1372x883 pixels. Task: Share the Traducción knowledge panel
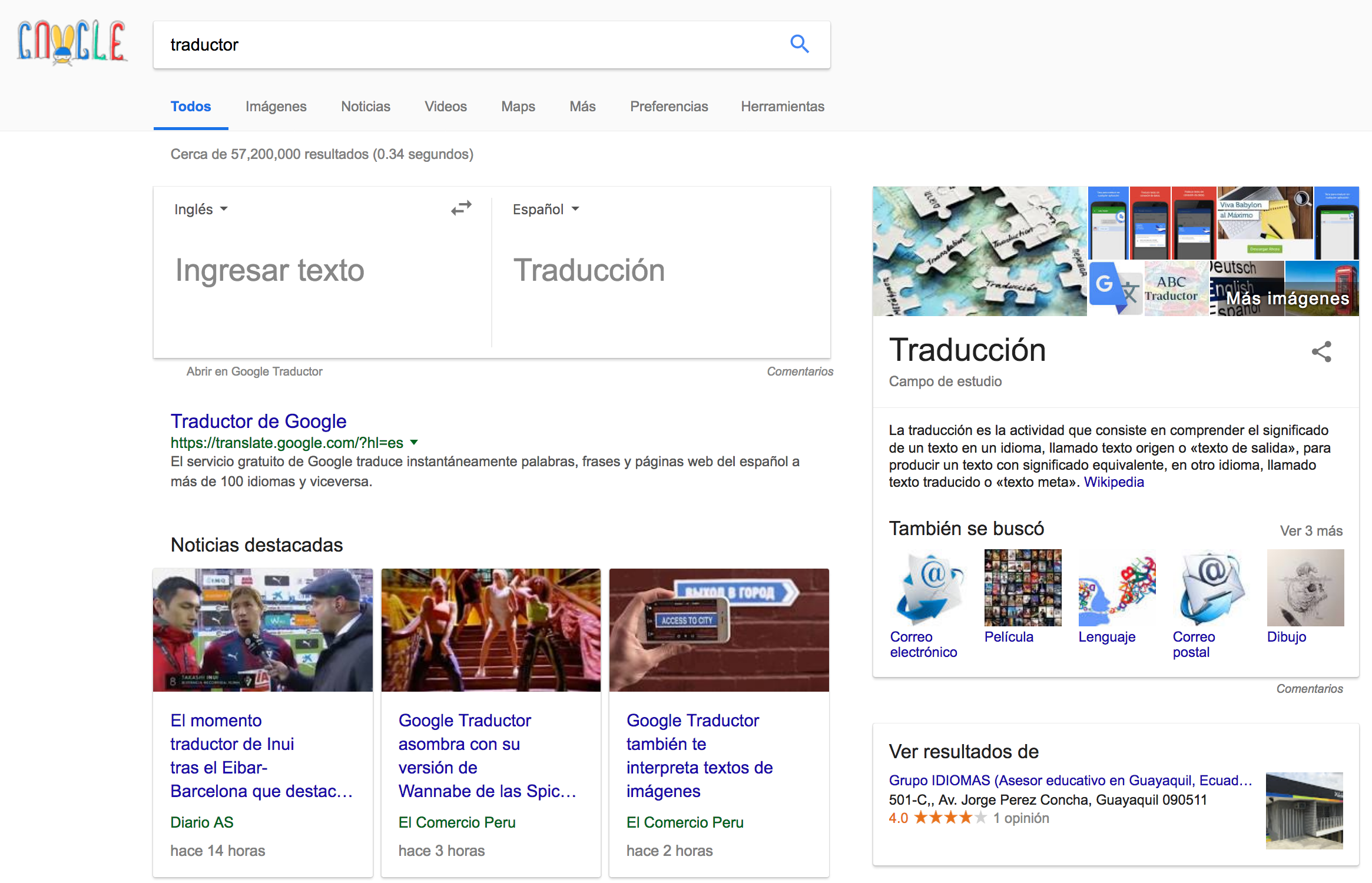coord(1321,351)
